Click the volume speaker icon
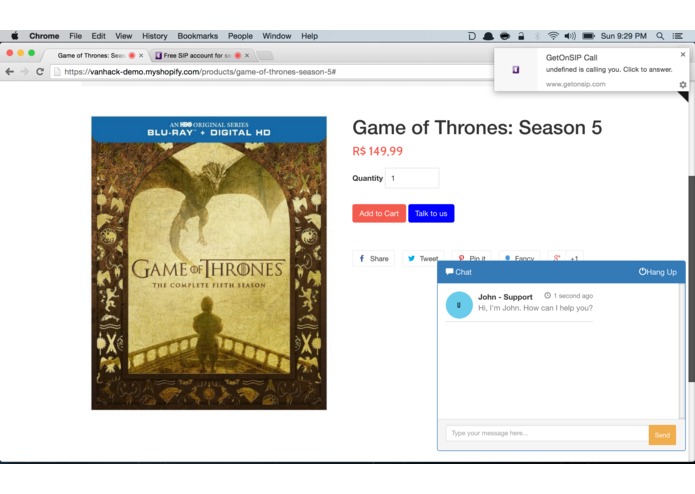Screen dimensions: 695x494 pyautogui.click(x=570, y=36)
